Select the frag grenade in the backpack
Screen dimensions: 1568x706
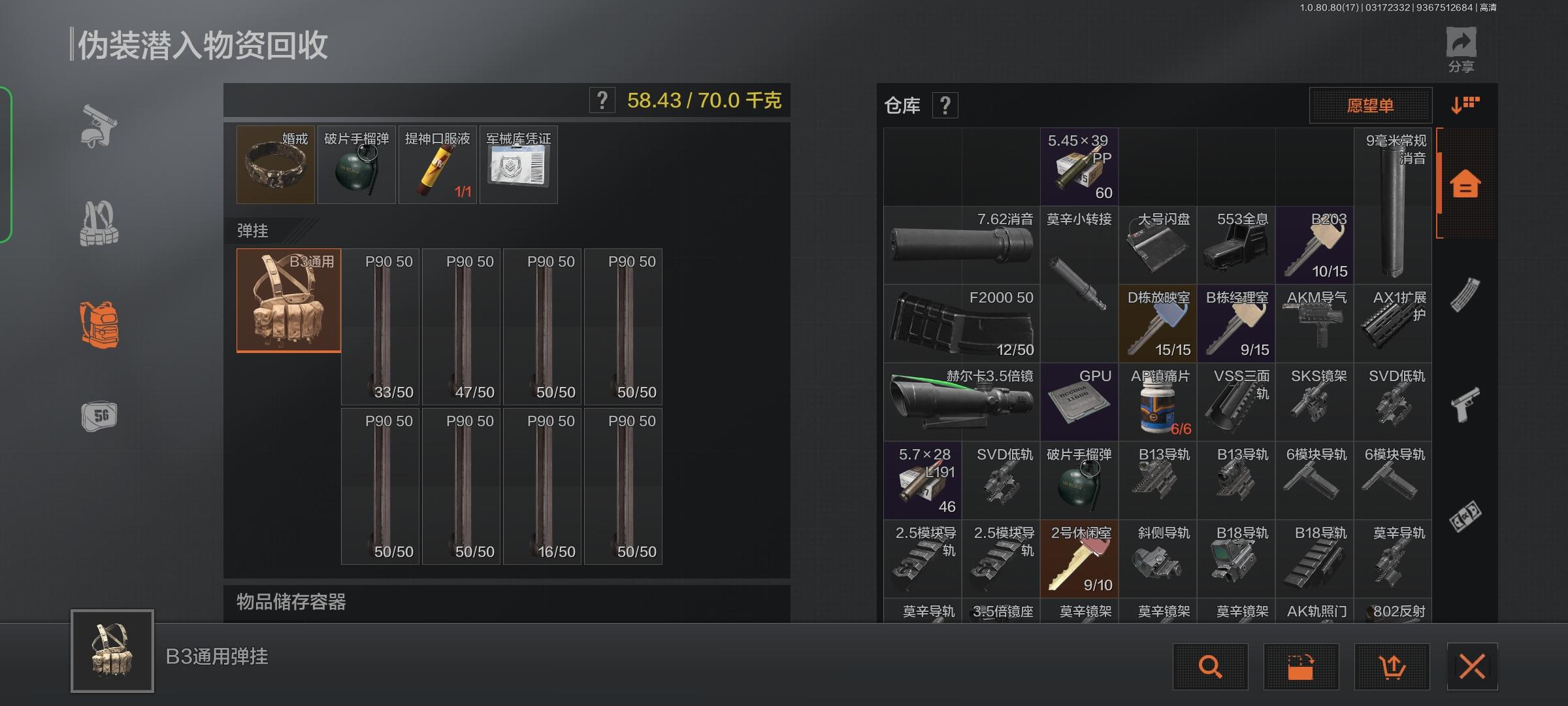[357, 165]
